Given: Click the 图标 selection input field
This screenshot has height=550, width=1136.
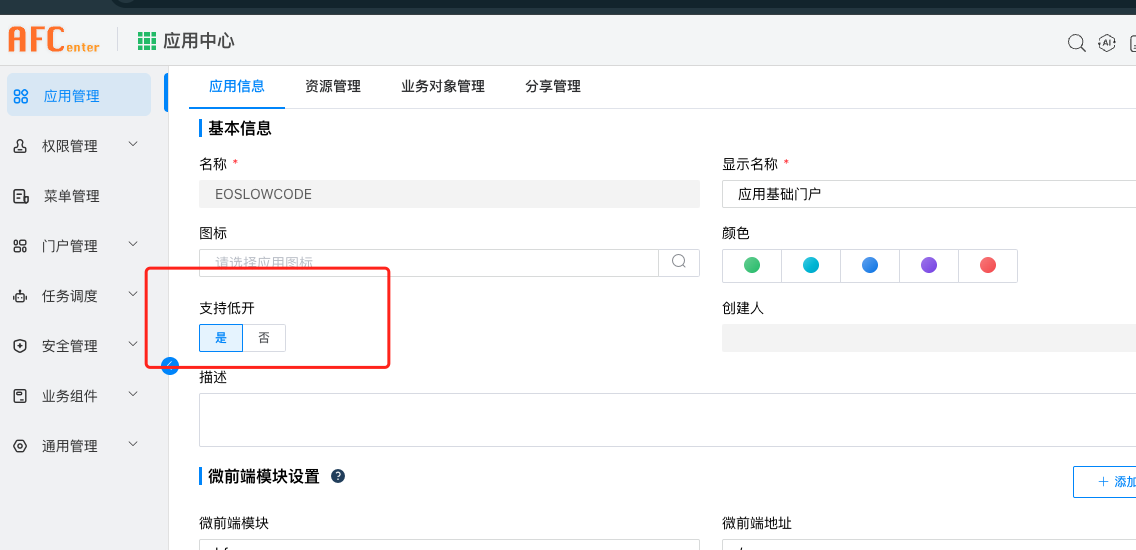Looking at the screenshot, I should (429, 262).
